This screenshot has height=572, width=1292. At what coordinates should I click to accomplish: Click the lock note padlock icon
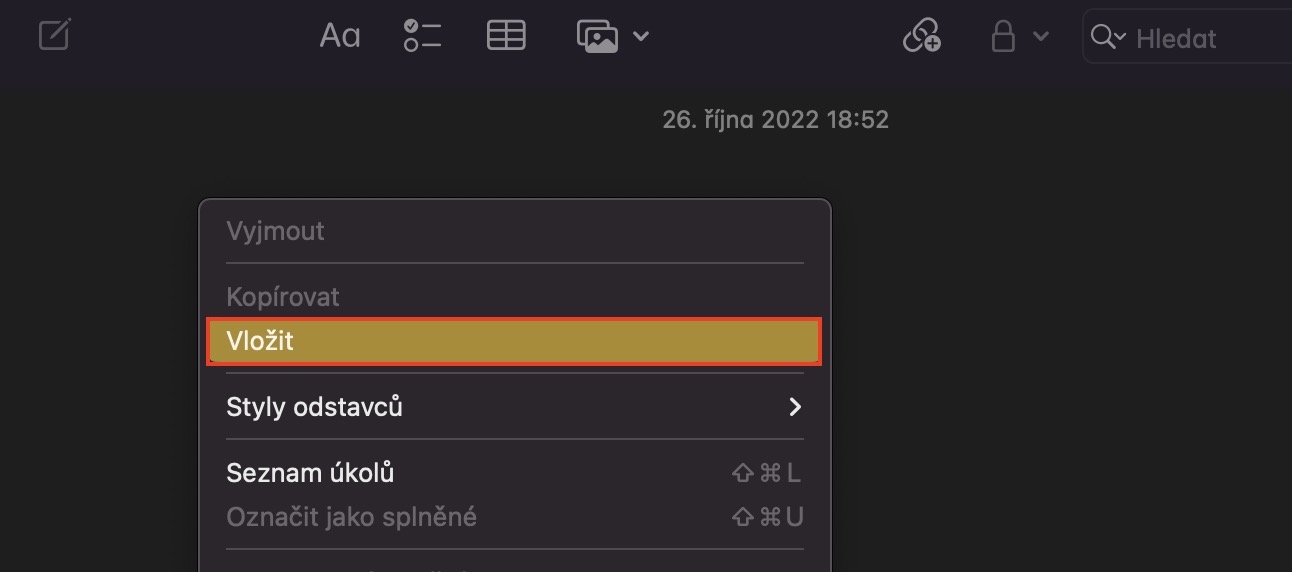1003,36
